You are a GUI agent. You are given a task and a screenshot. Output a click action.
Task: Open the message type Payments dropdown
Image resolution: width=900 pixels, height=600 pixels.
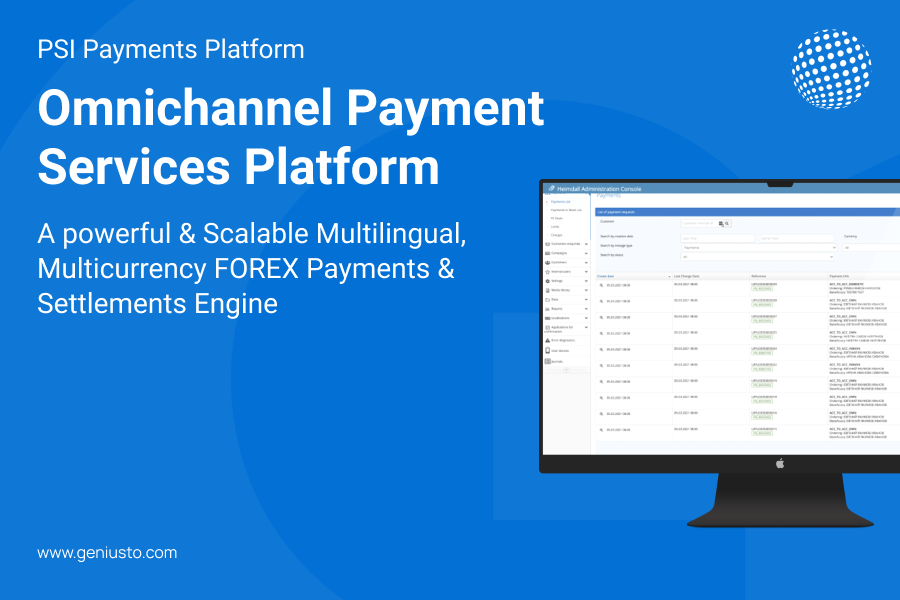coord(759,247)
